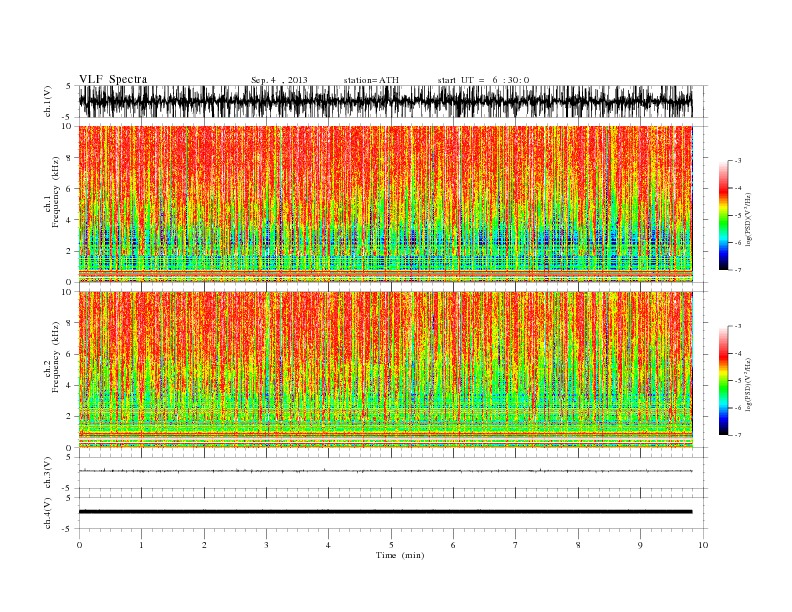This screenshot has width=792, height=612.
Task: Click time axis tick label "2"
Action: 204,545
